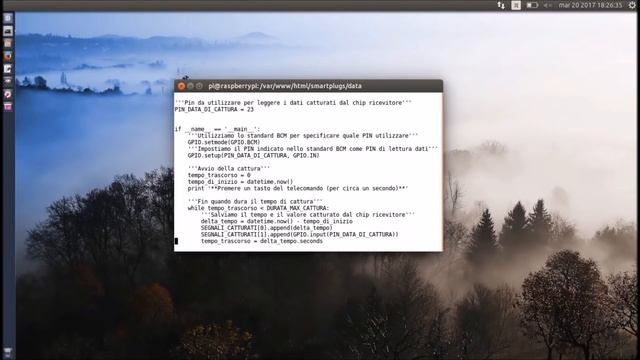Click 'tempo_di_inizio = datetime.now()' line
This screenshot has height=360, width=640.
[x=240, y=182]
